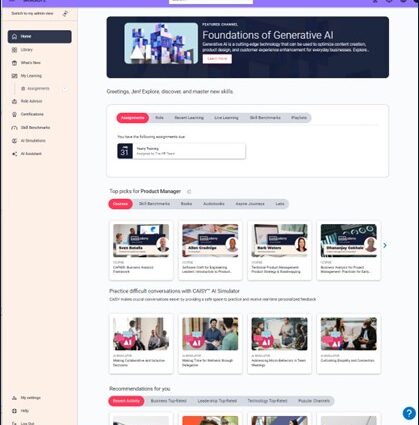Screen dimensions: 419x425
Task: Open Library from the sidebar
Action: coord(27,50)
